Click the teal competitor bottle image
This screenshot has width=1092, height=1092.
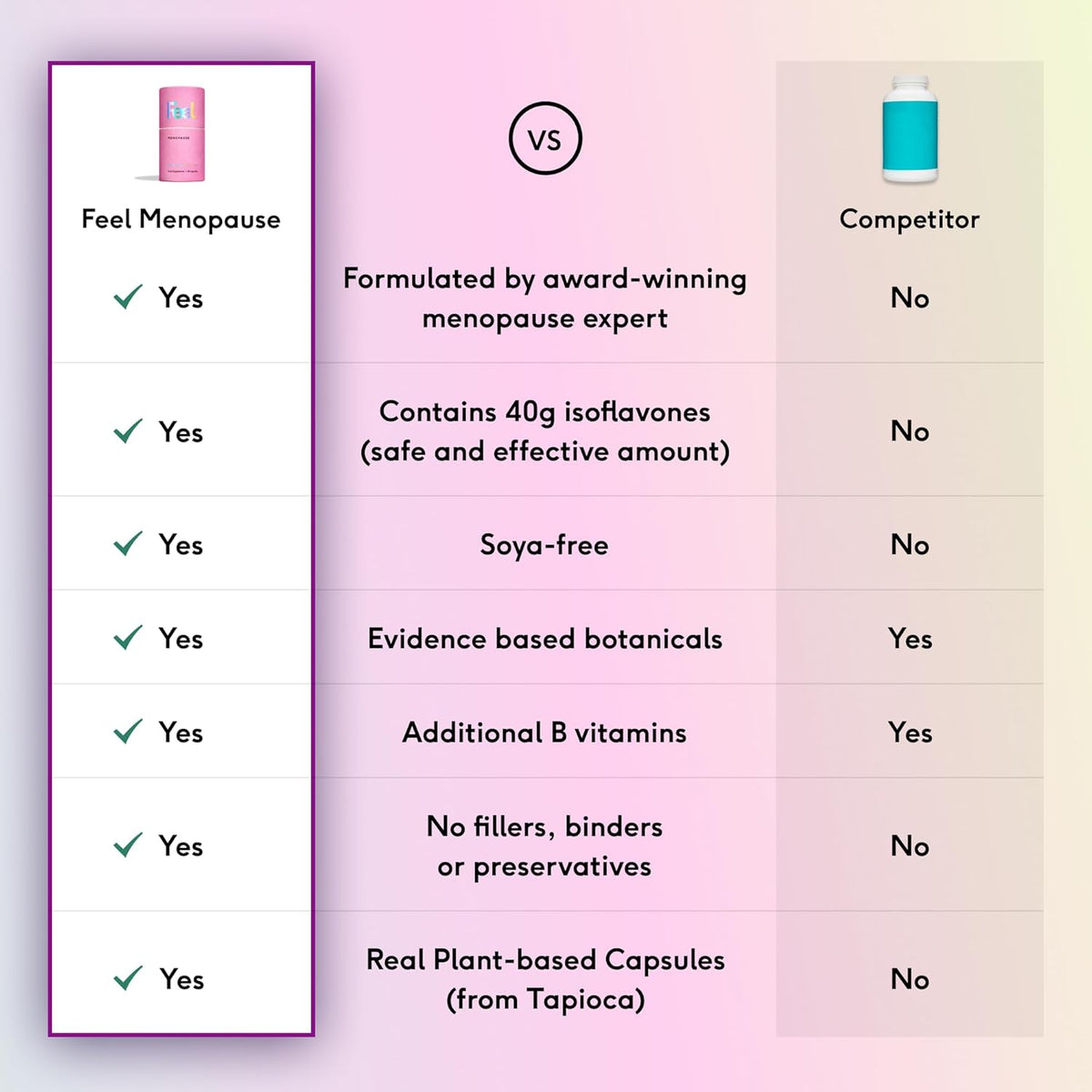909,129
